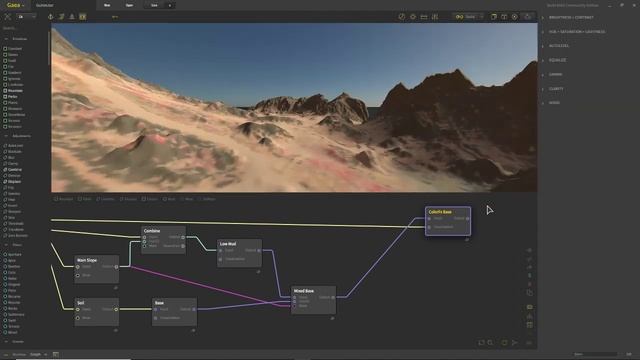Expand the Autolevel section
Screen dimensions: 640x360
[558, 46]
